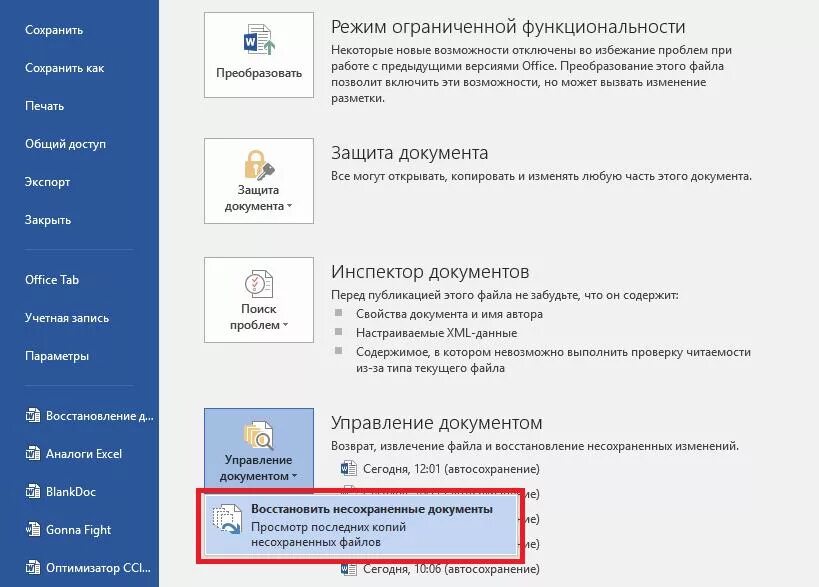Click the recover unsaved documents icon

pyautogui.click(x=227, y=519)
